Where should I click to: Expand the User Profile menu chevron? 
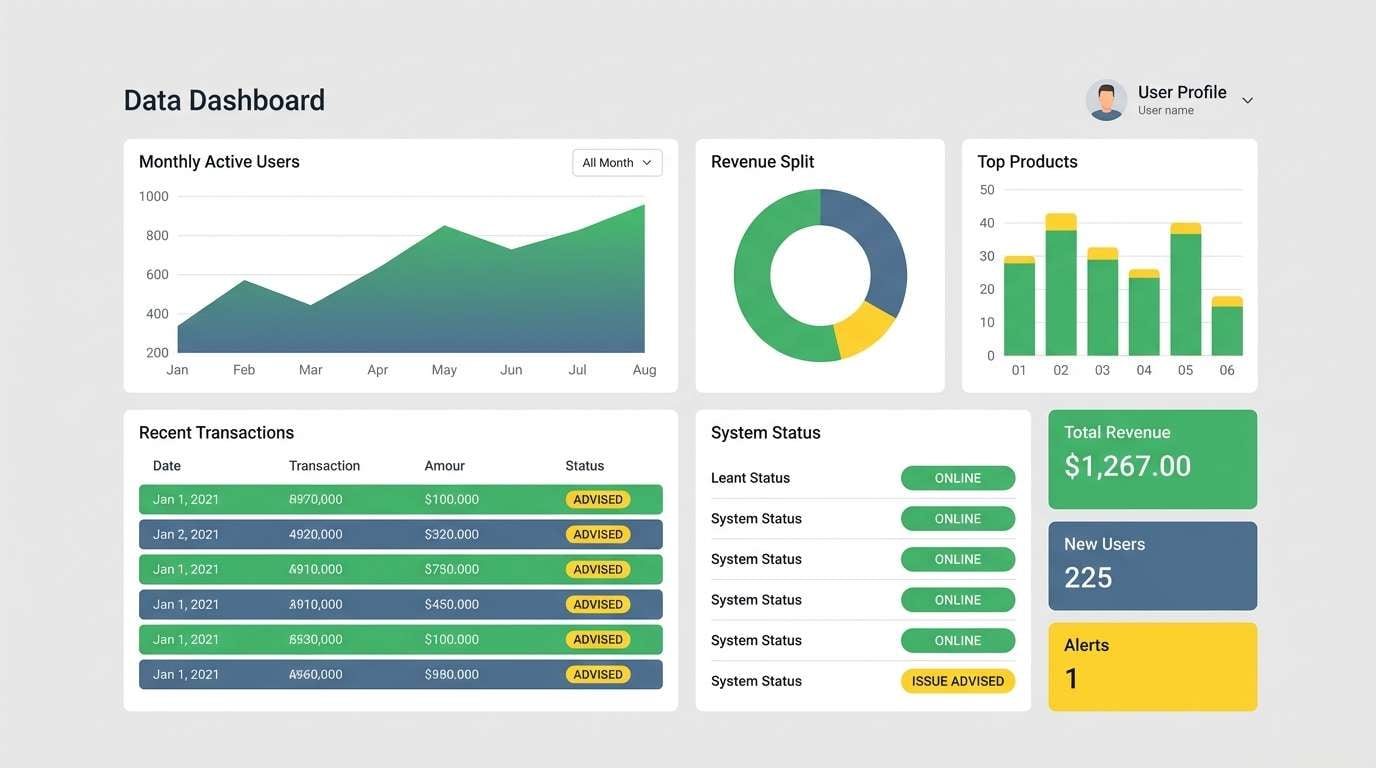(1247, 100)
